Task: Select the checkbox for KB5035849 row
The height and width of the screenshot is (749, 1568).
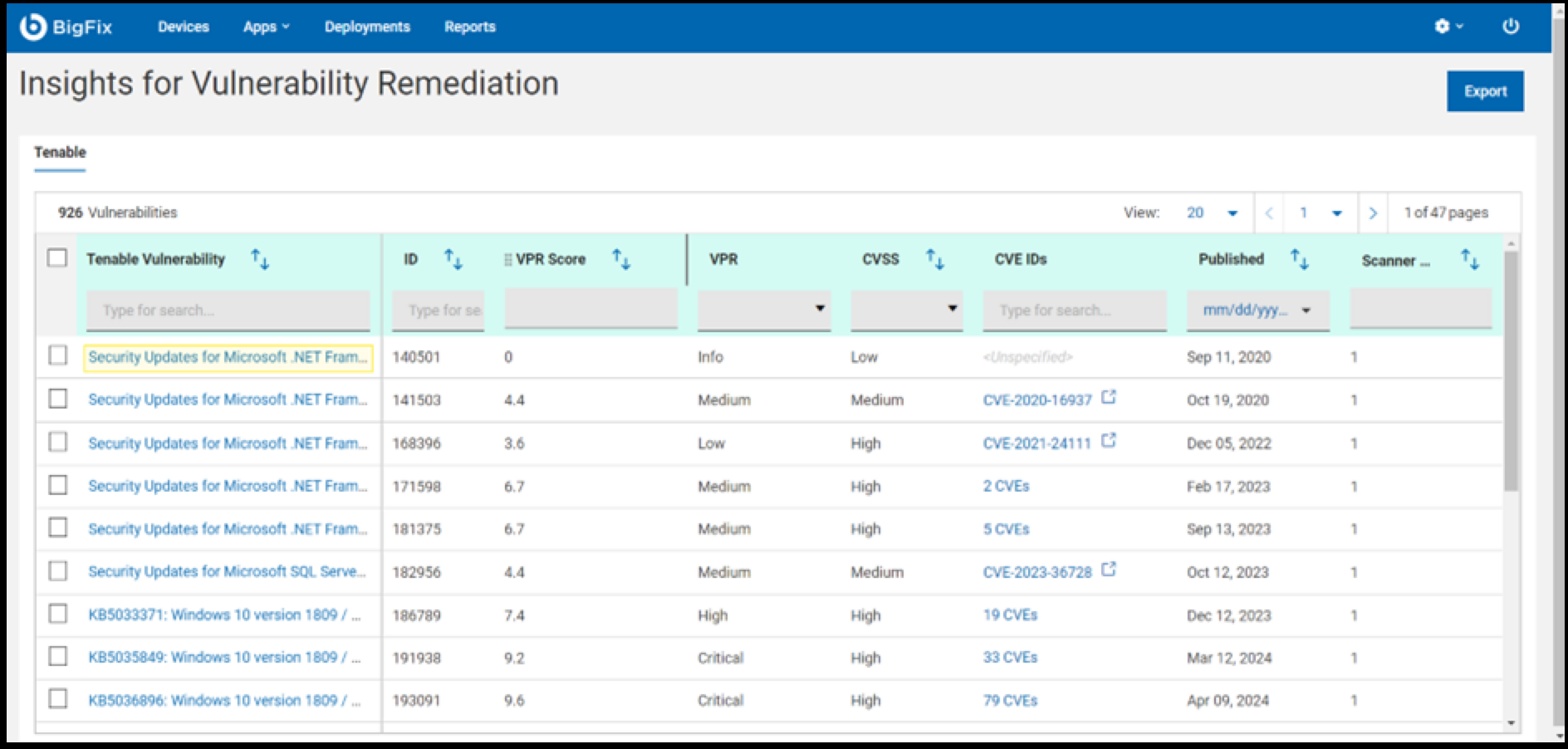Action: (57, 657)
